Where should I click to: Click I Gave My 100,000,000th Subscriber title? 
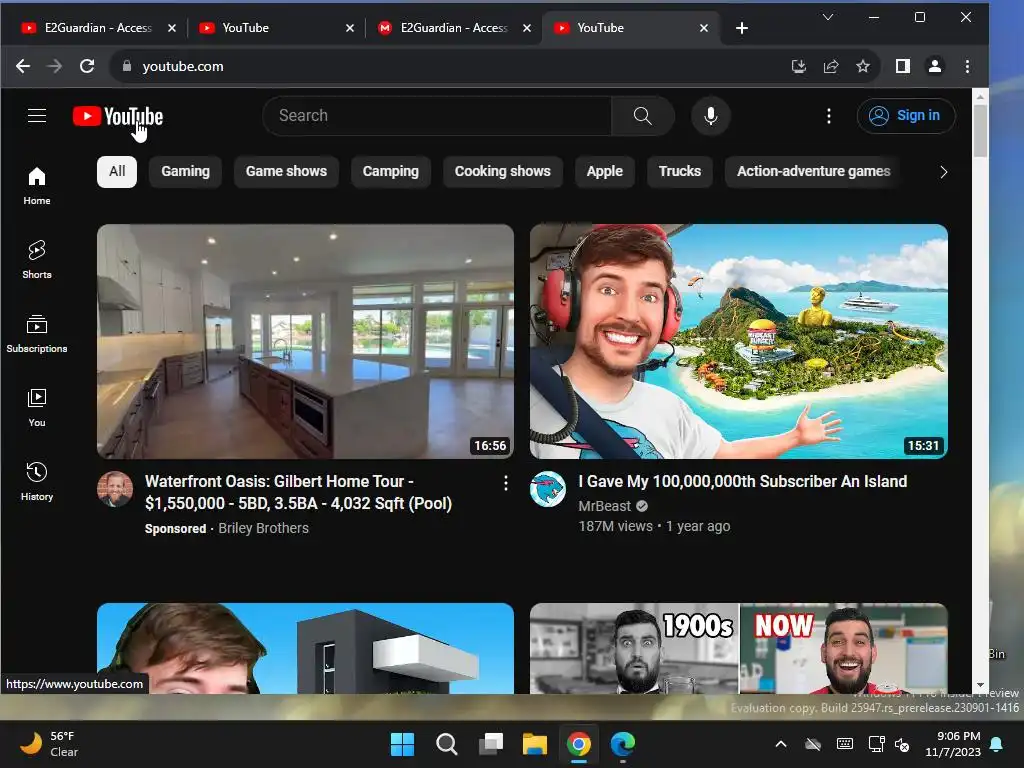pyautogui.click(x=743, y=481)
